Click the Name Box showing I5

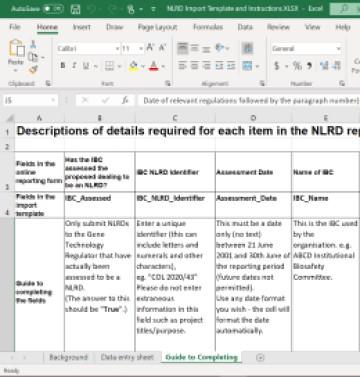click(30, 100)
